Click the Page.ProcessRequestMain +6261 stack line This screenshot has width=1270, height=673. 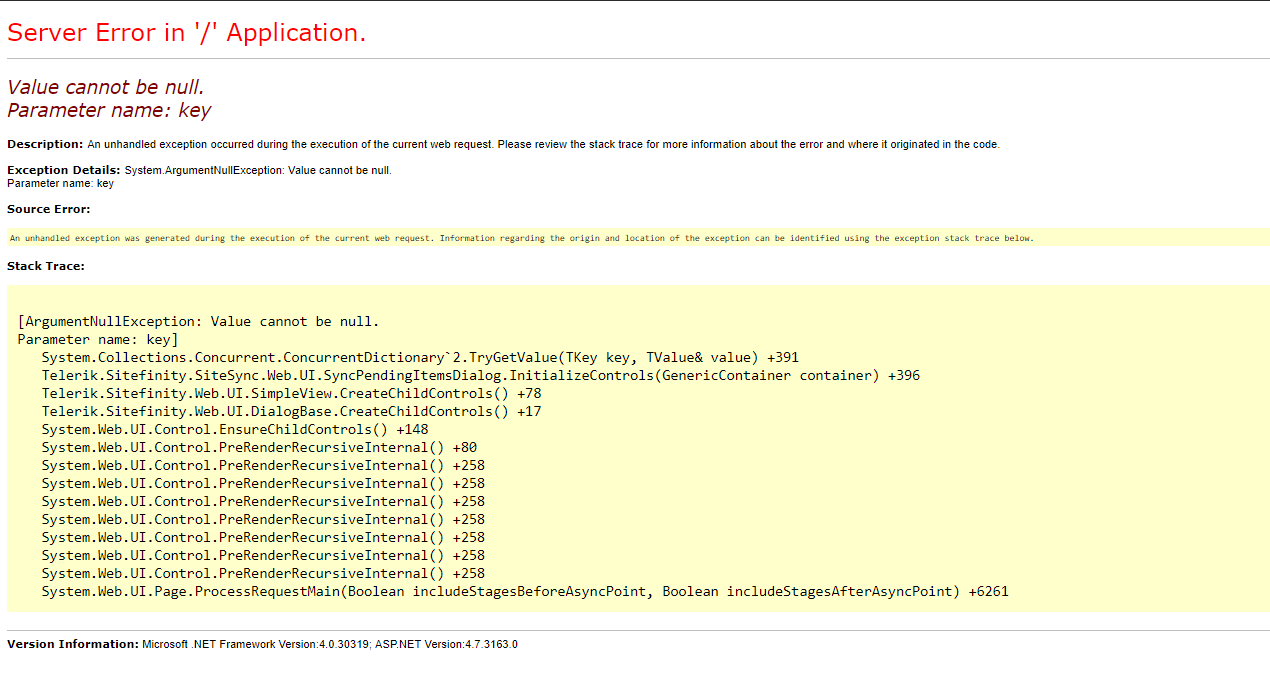point(525,591)
